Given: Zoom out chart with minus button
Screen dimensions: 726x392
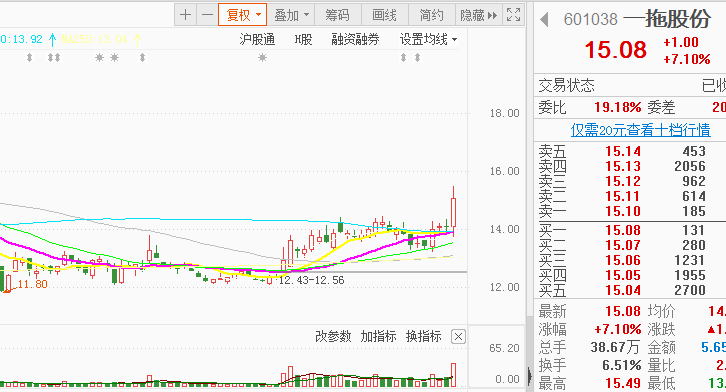Looking at the screenshot, I should [x=207, y=15].
